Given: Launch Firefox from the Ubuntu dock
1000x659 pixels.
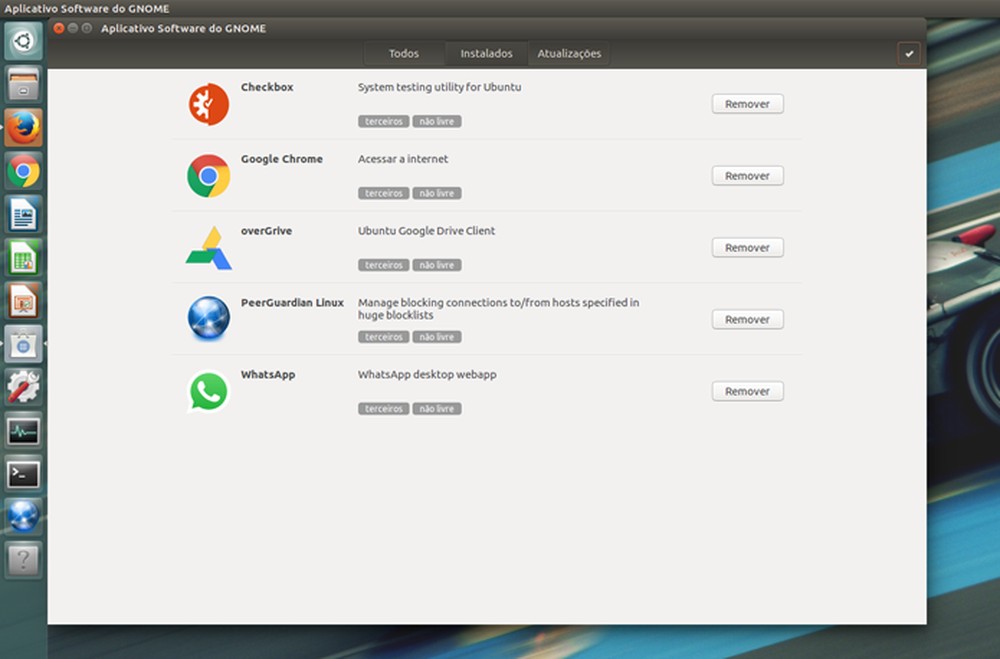Looking at the screenshot, I should pos(23,128).
